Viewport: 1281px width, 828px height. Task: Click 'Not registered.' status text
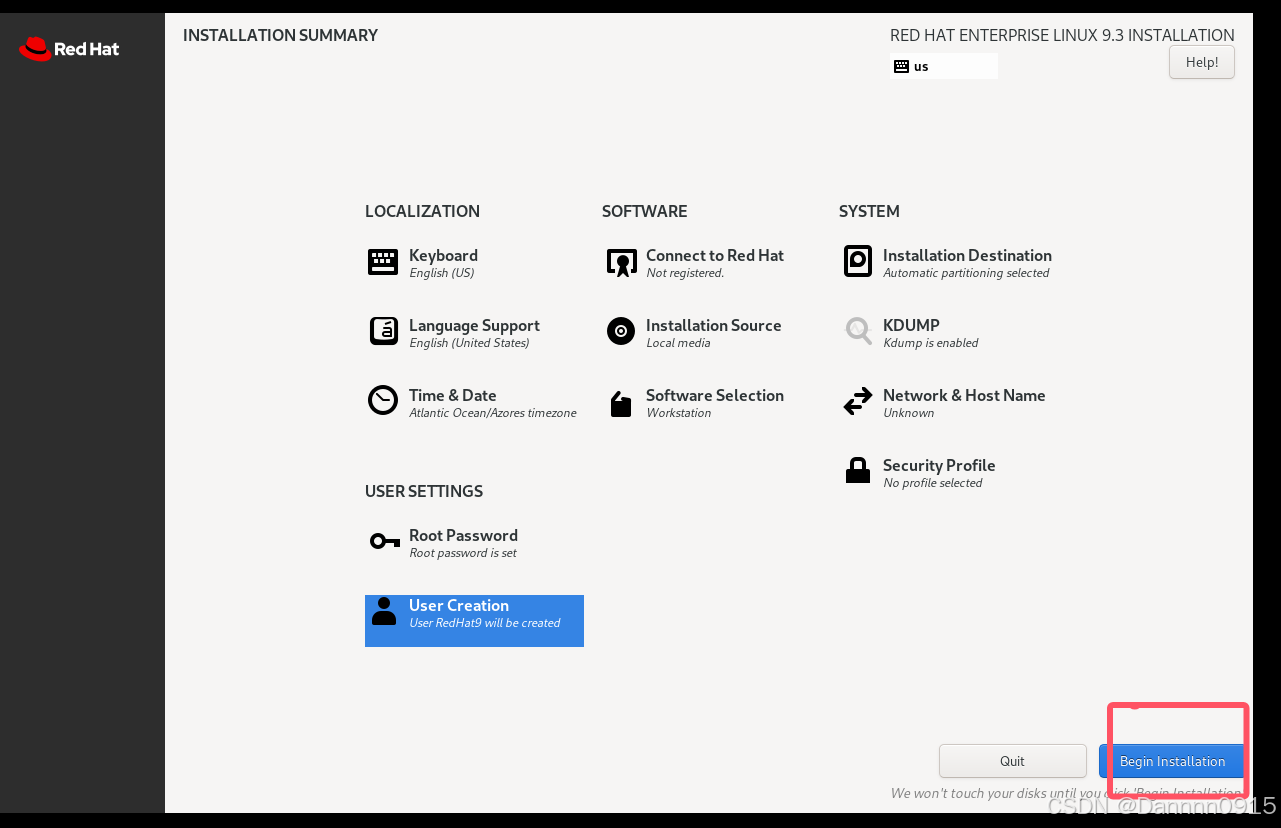pyautogui.click(x=685, y=273)
